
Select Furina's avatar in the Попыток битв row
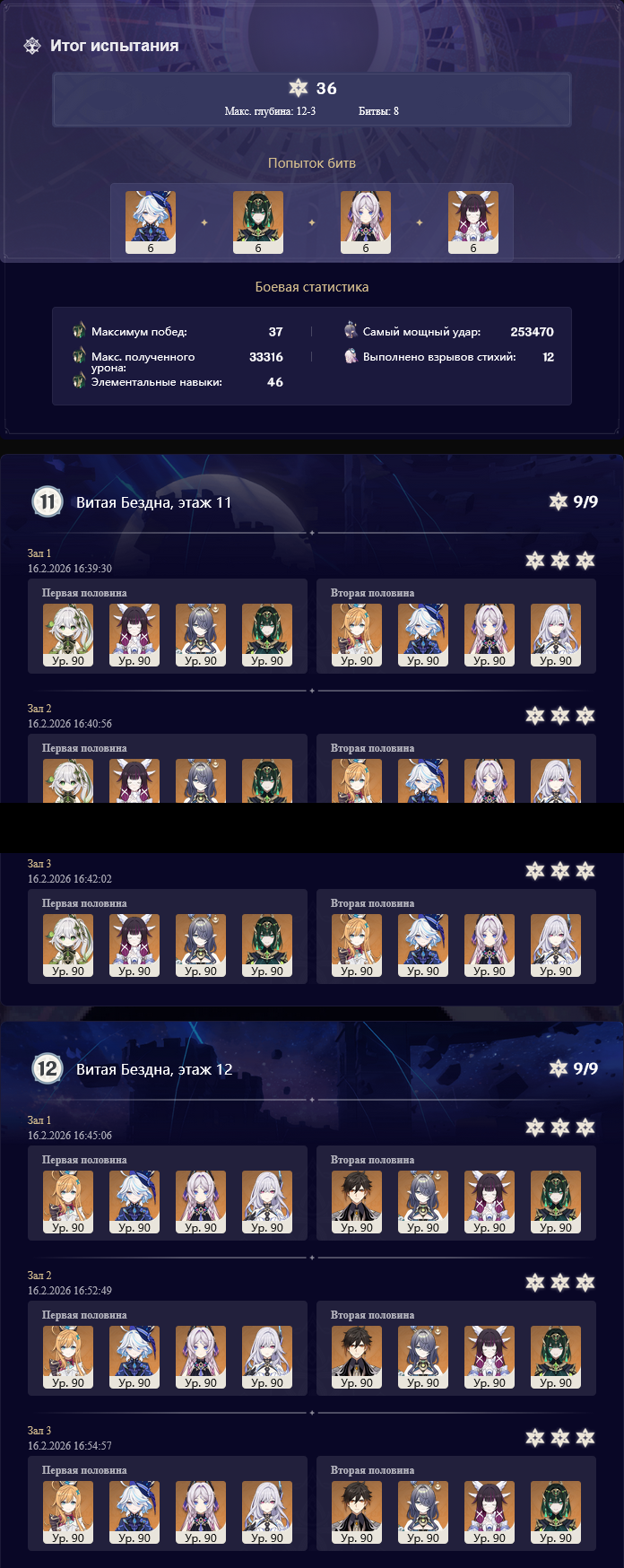(151, 222)
